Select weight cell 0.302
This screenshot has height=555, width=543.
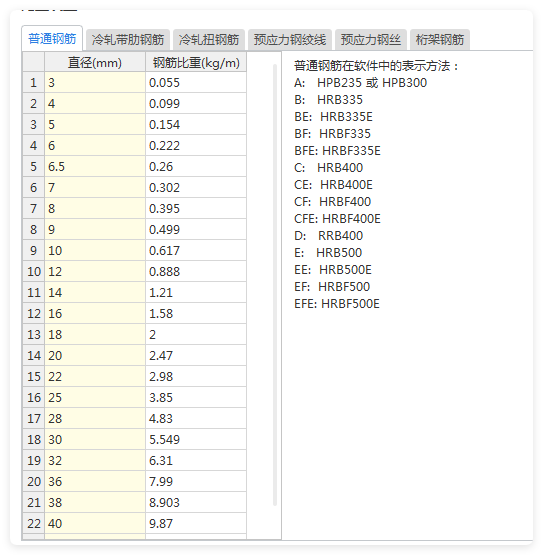coord(196,187)
